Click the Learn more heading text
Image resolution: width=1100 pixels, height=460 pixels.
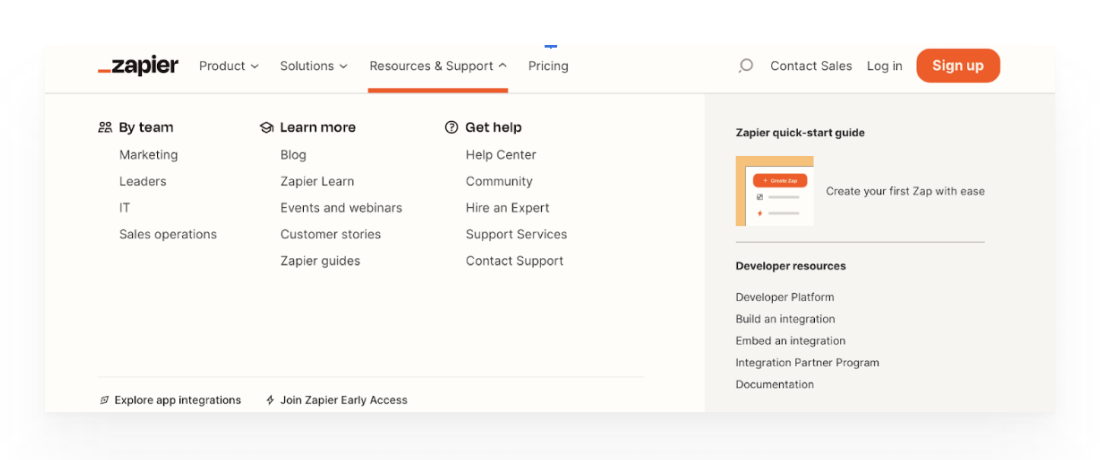(318, 128)
